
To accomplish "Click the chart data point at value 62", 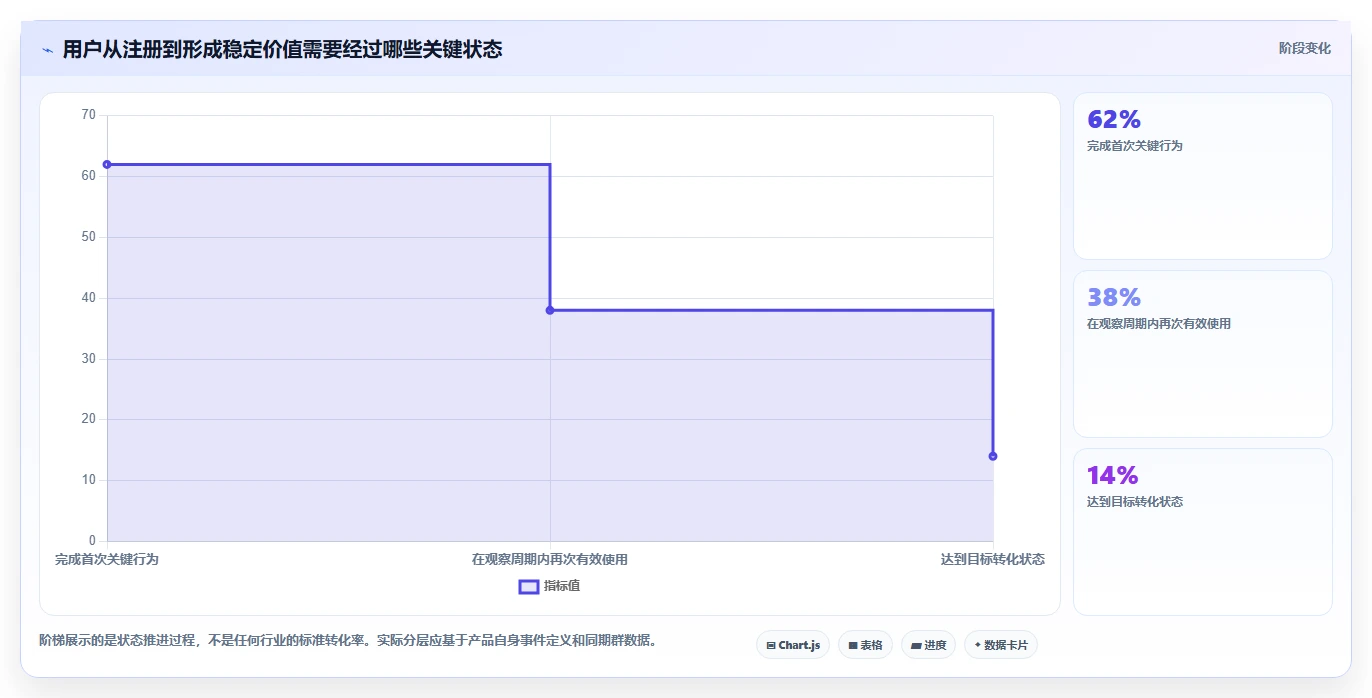I will pyautogui.click(x=107, y=164).
